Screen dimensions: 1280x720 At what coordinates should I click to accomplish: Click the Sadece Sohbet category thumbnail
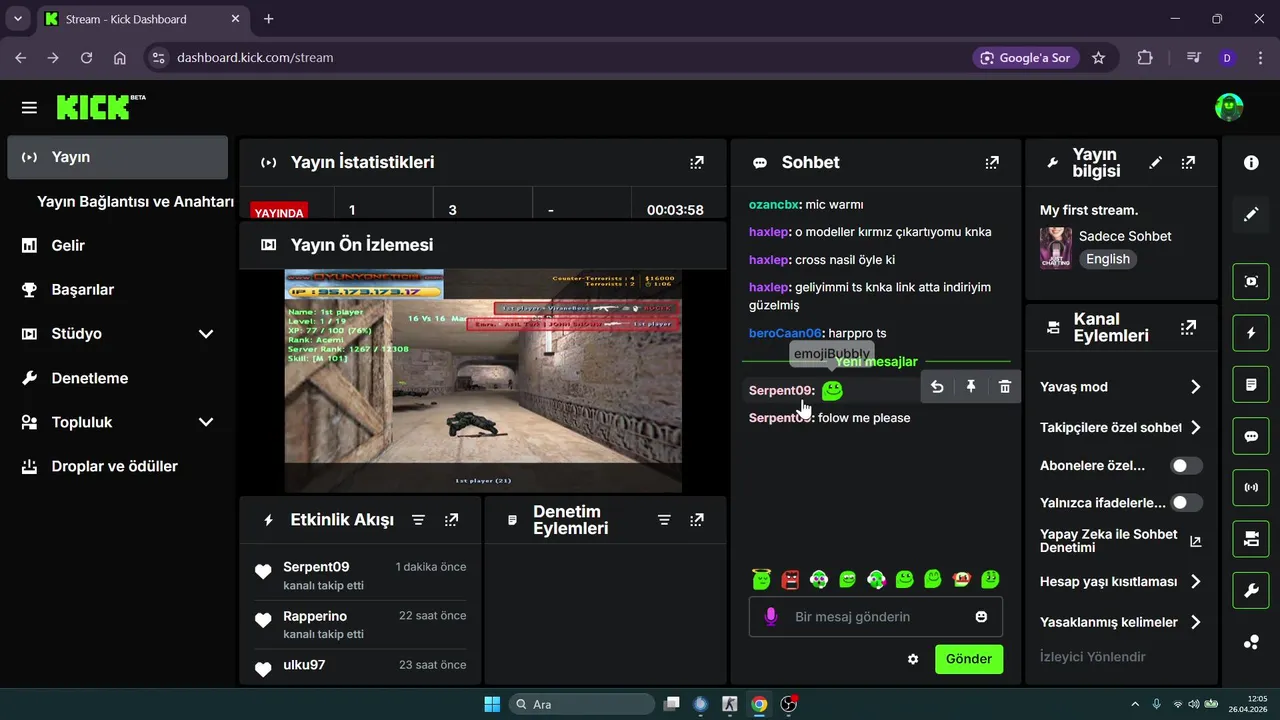pyautogui.click(x=1056, y=248)
